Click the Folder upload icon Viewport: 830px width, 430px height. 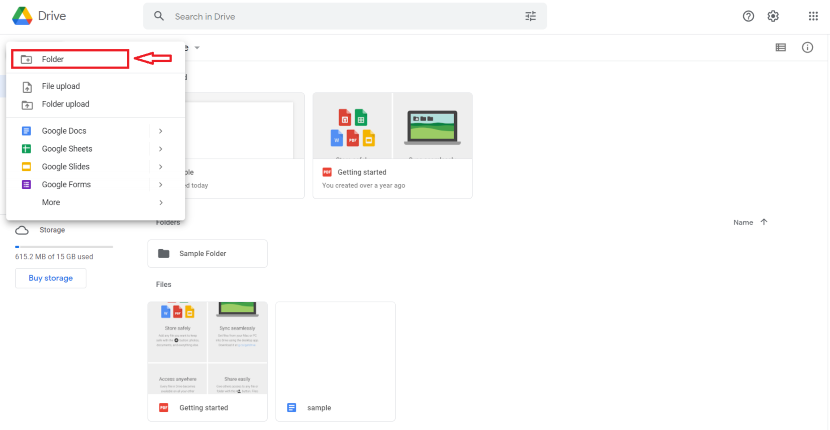click(26, 105)
